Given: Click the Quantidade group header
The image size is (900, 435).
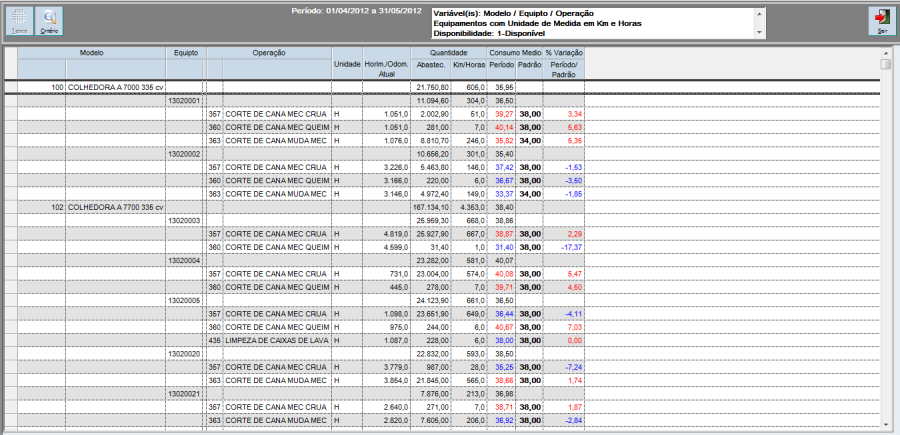Looking at the screenshot, I should click(448, 52).
